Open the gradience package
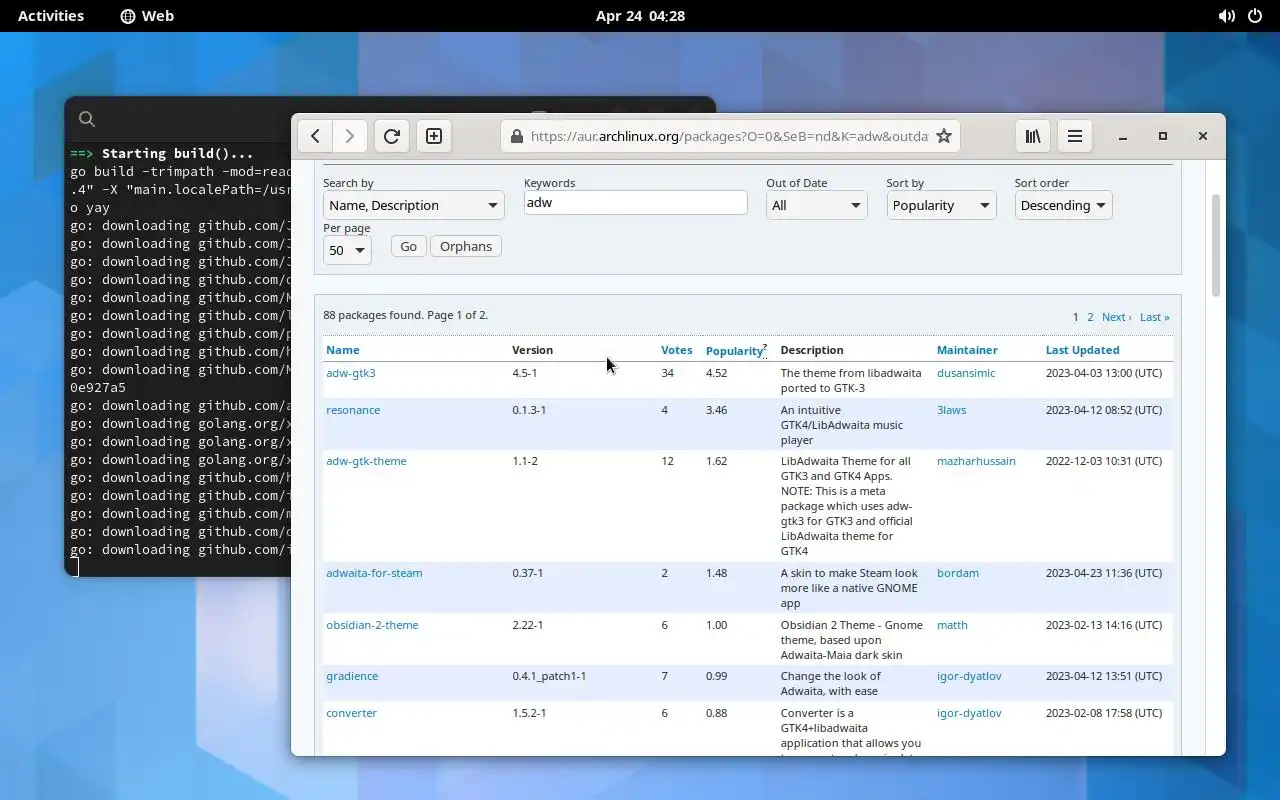The height and width of the screenshot is (800, 1280). 352,676
